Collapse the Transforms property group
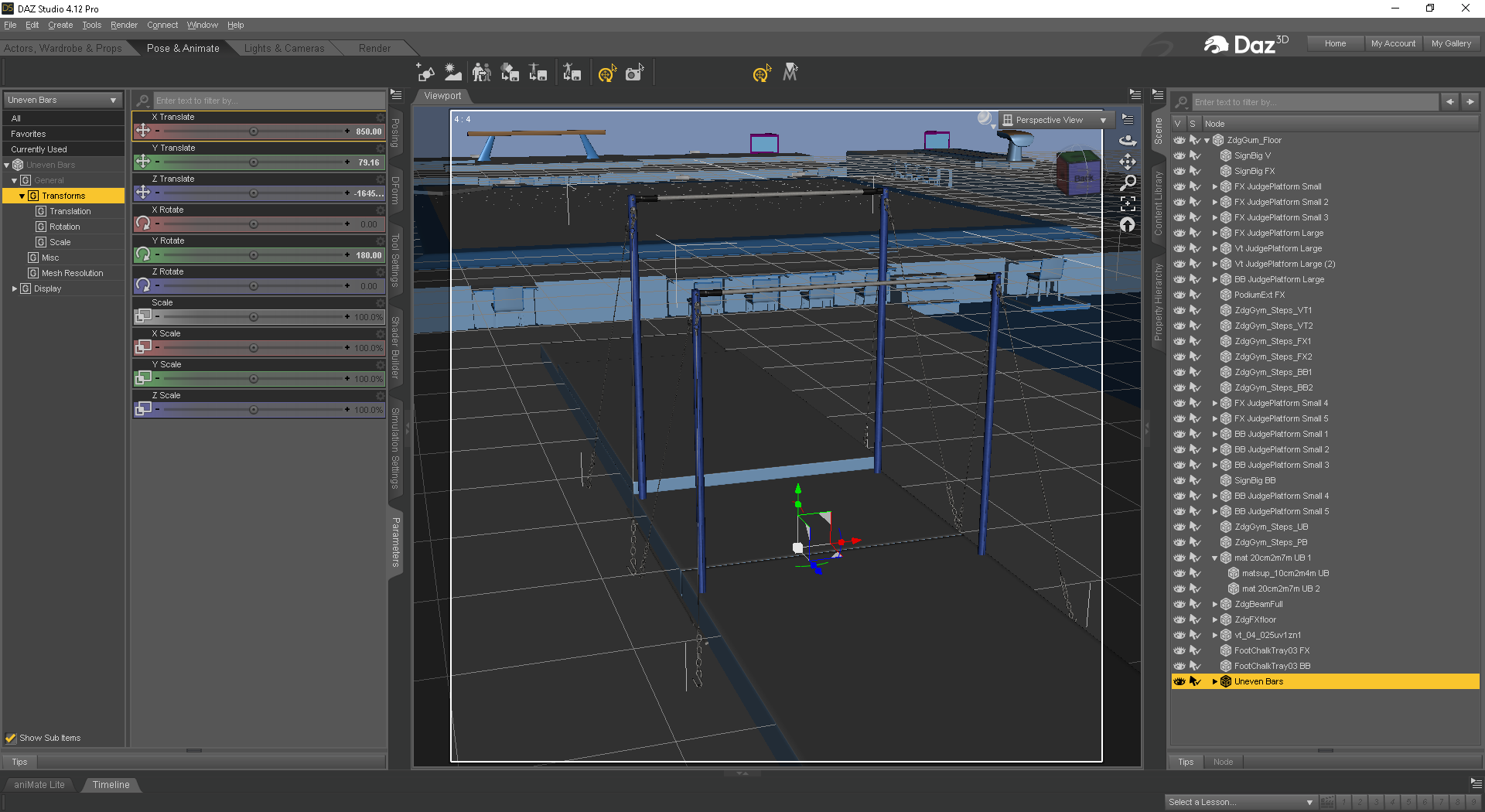This screenshot has width=1485, height=812. [22, 196]
